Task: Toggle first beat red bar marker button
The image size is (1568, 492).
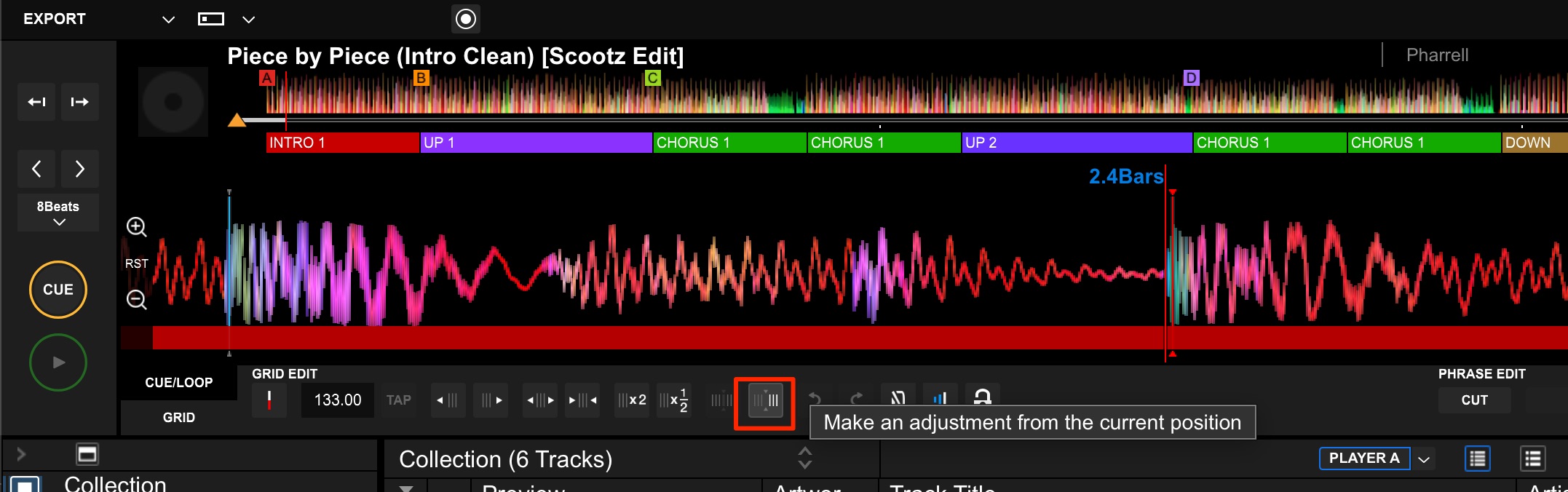Action: tap(269, 400)
